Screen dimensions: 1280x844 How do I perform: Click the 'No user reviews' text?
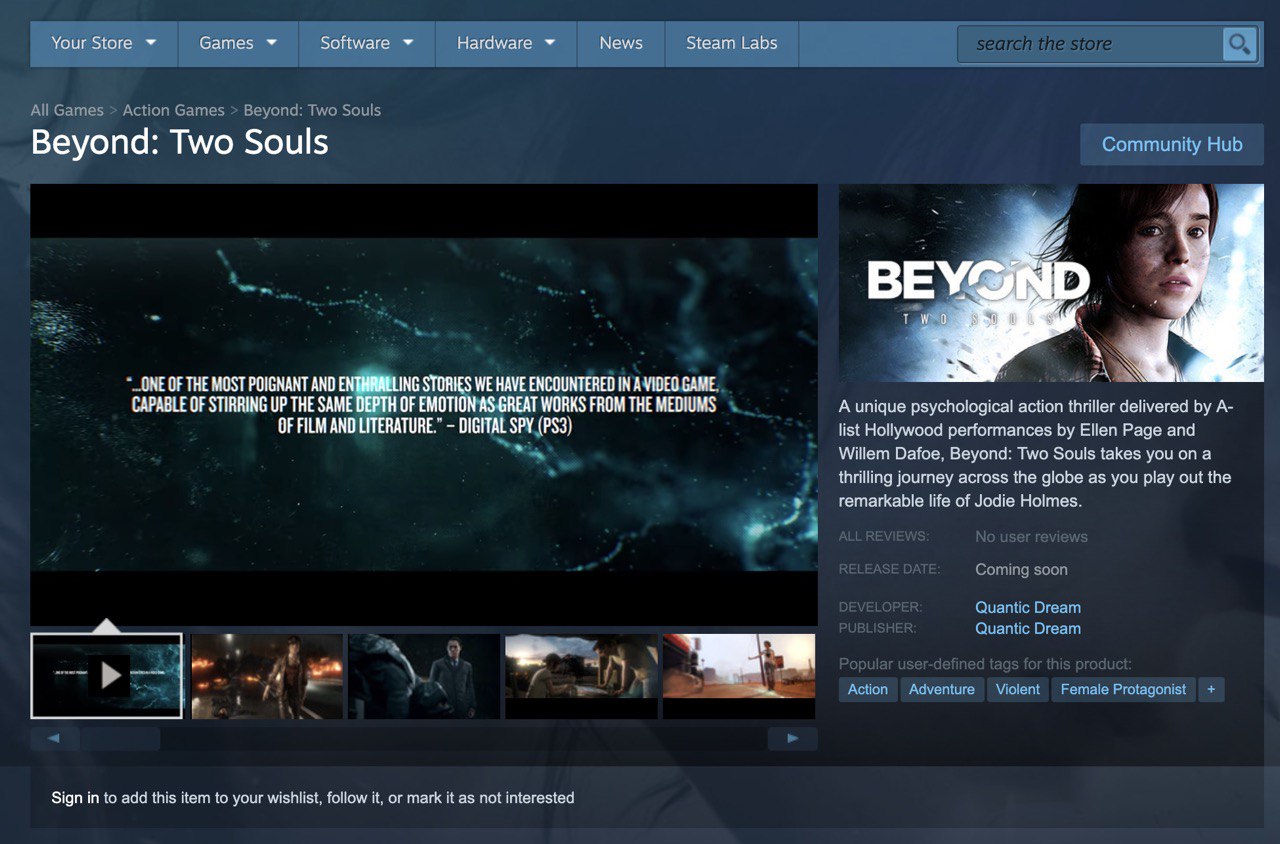click(1031, 537)
